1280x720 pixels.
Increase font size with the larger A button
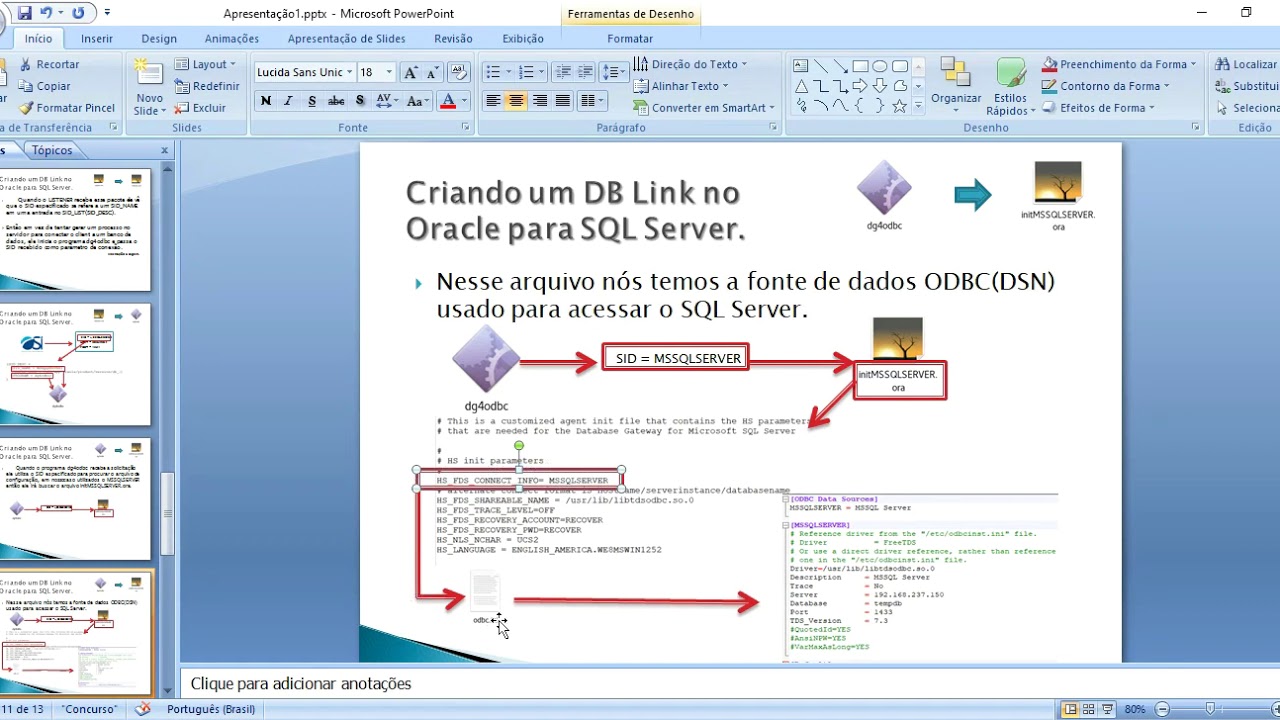coord(411,73)
